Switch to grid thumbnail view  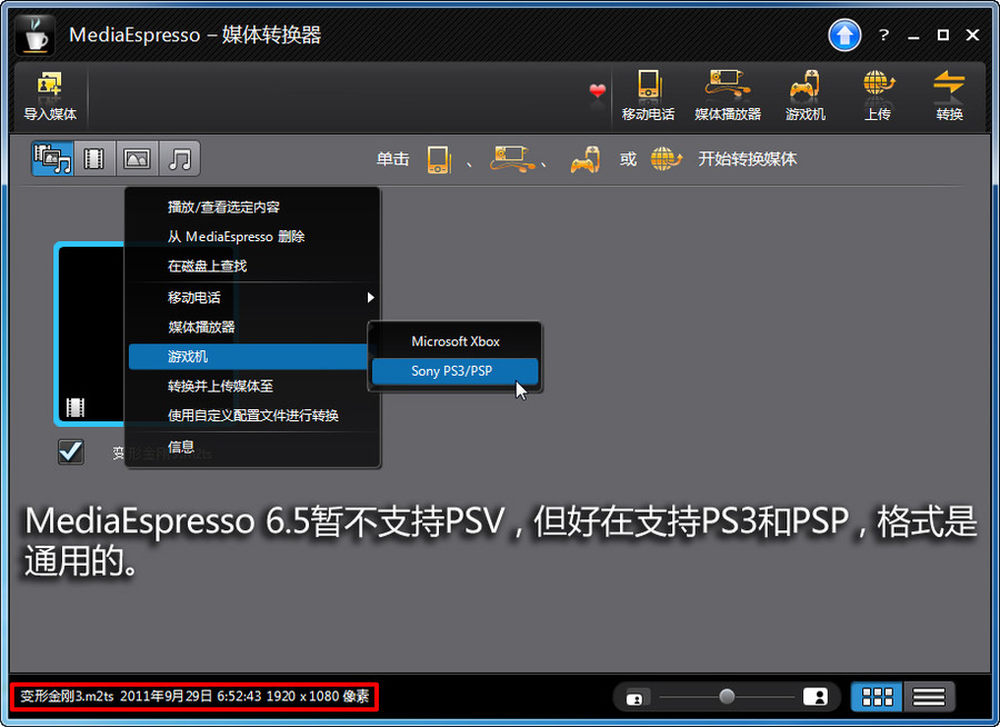(x=877, y=696)
